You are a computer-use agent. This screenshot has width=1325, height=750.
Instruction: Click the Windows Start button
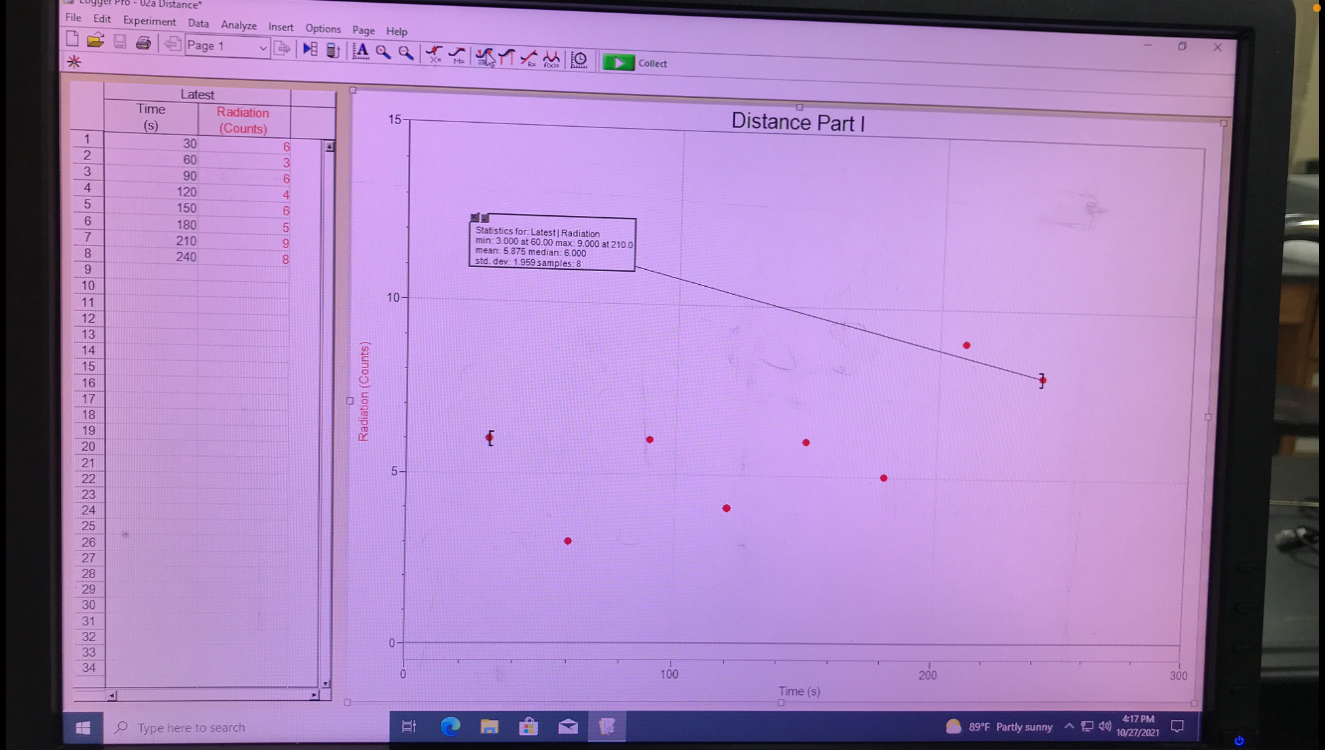click(84, 727)
